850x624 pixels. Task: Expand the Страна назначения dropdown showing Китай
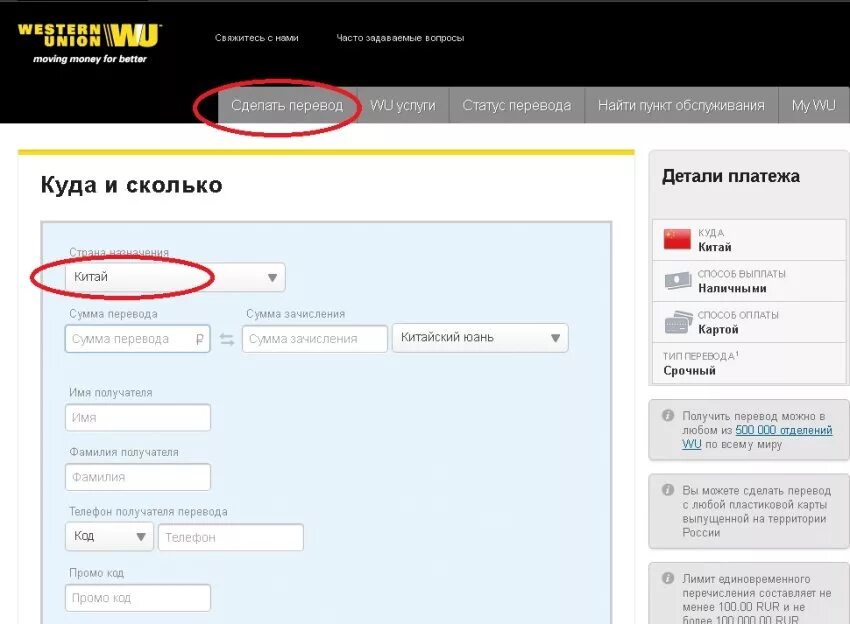175,277
